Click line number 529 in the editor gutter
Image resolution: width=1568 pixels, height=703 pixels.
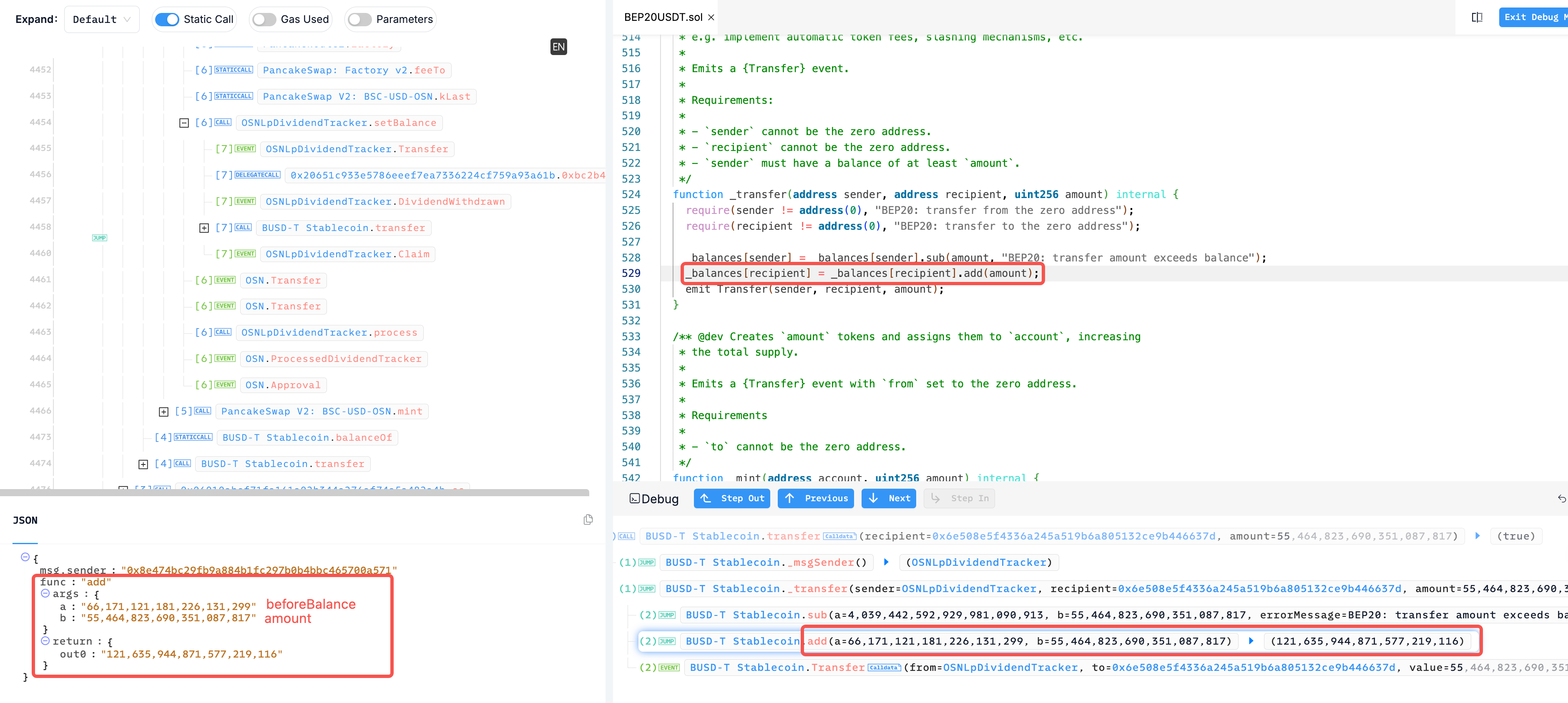[631, 273]
